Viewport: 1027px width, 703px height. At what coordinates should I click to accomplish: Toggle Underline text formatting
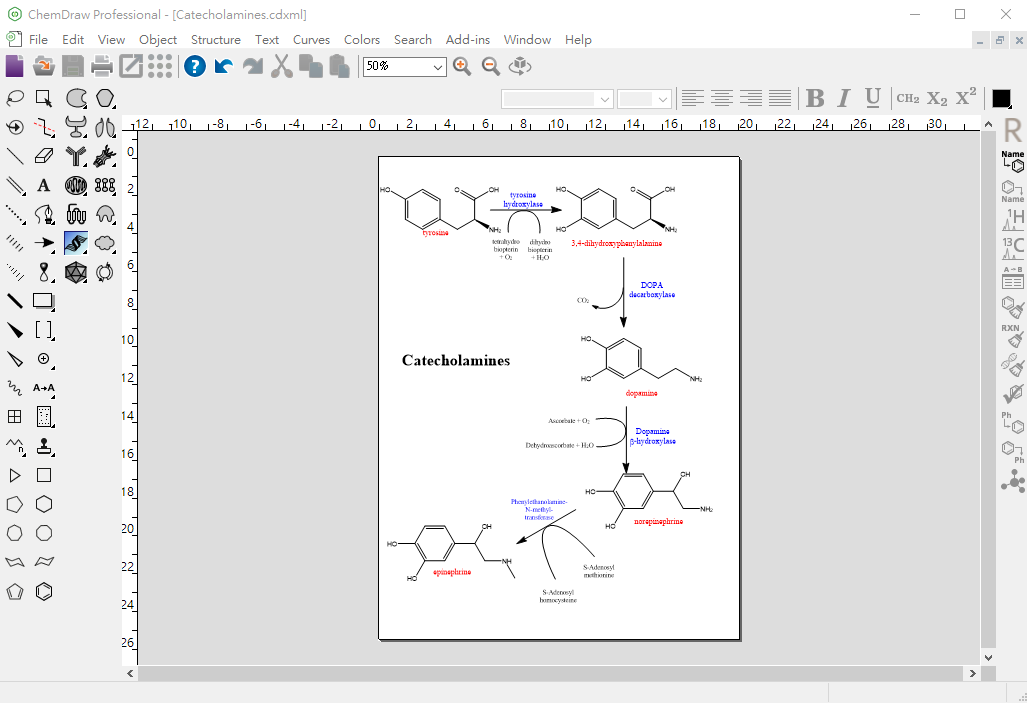(872, 98)
